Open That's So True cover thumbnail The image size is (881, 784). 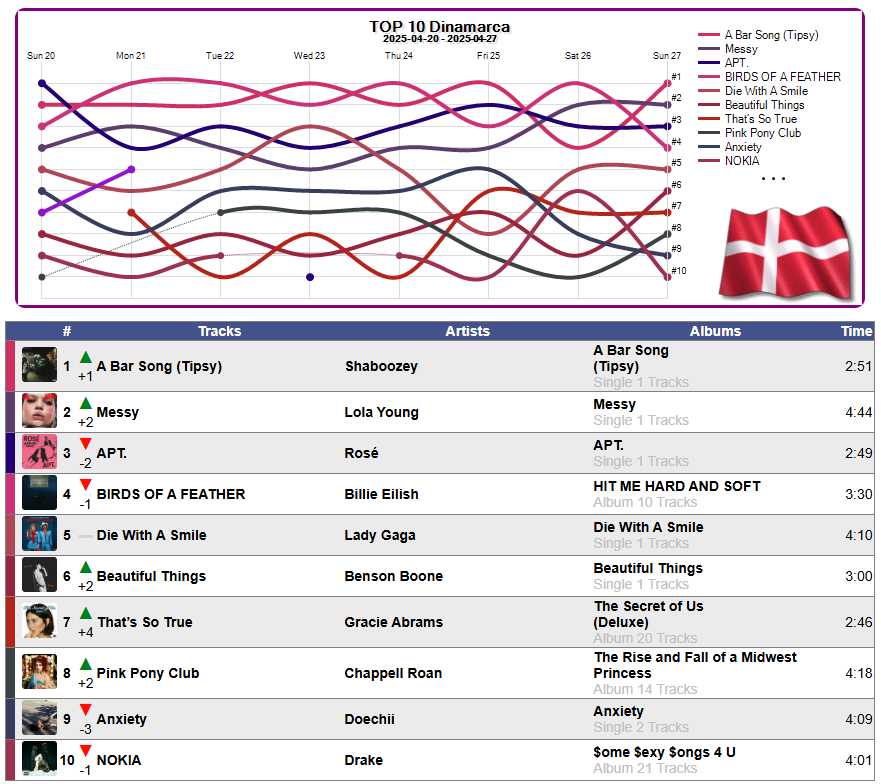pos(39,621)
